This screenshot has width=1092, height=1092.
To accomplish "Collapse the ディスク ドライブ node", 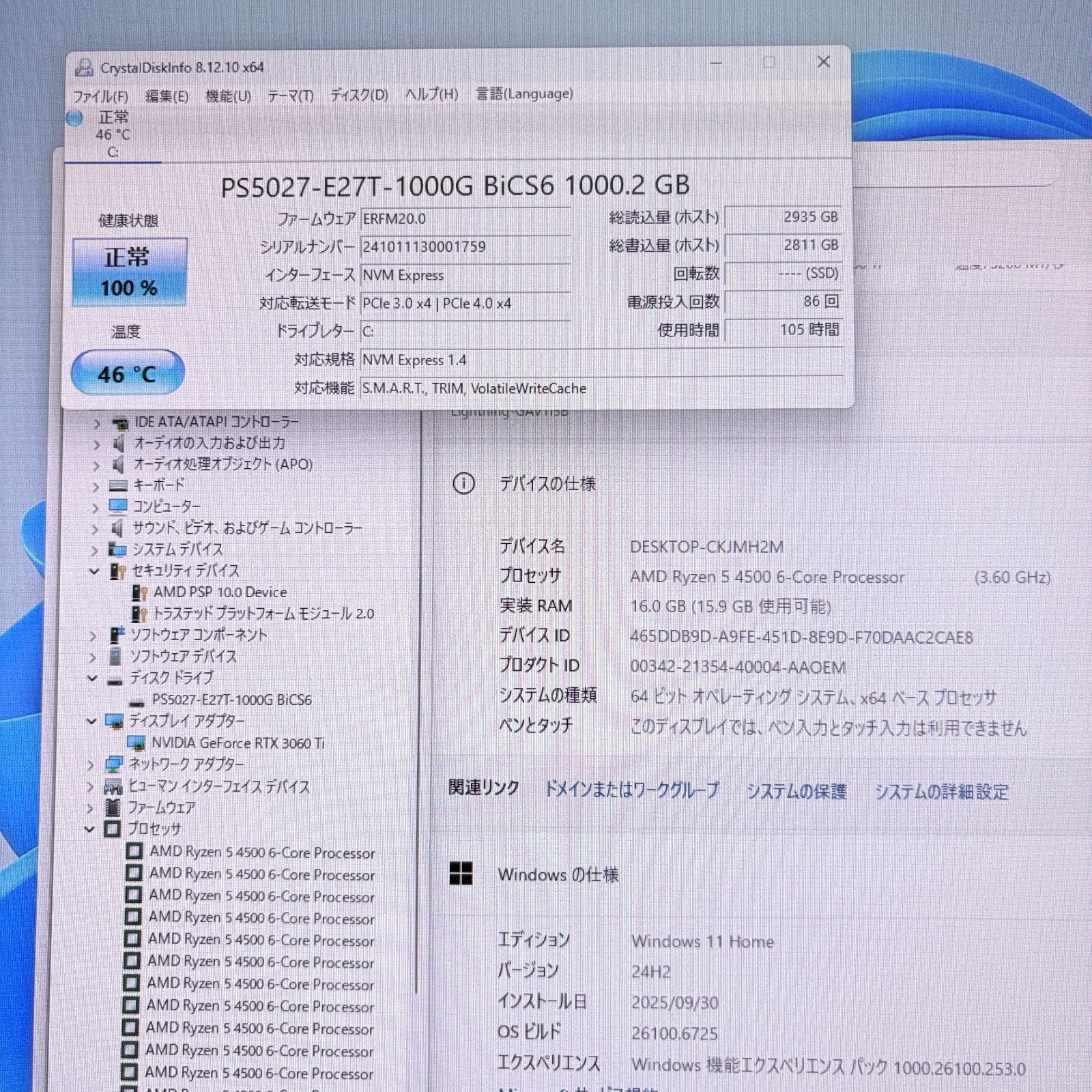I will tap(92, 678).
